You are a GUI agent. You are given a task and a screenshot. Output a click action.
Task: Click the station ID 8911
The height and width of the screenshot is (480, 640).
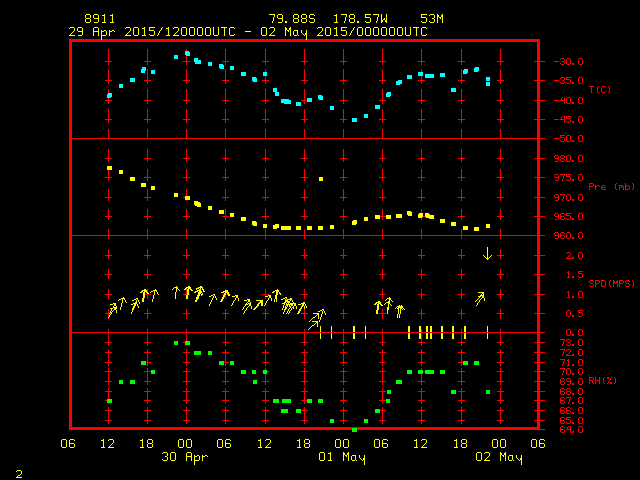(100, 19)
